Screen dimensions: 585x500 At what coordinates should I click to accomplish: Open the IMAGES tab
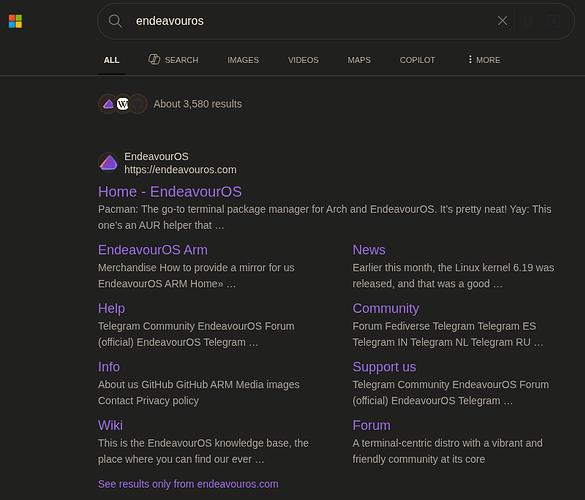[243, 60]
